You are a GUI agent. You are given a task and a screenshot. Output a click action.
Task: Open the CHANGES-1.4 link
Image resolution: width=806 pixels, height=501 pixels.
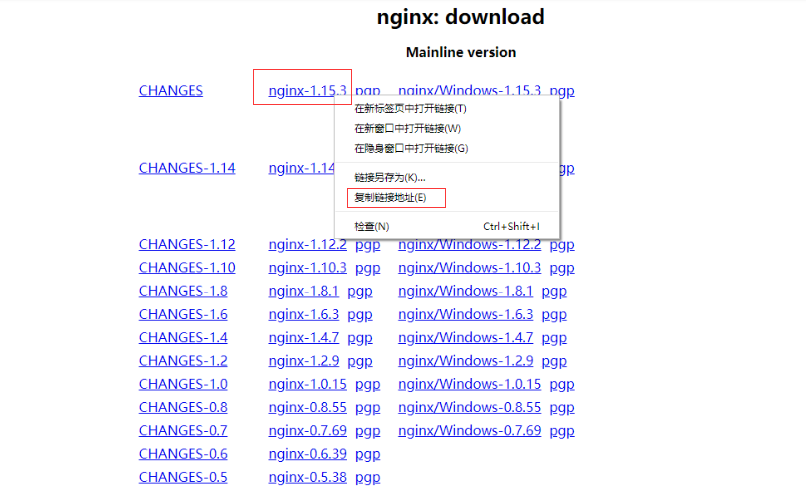(183, 337)
